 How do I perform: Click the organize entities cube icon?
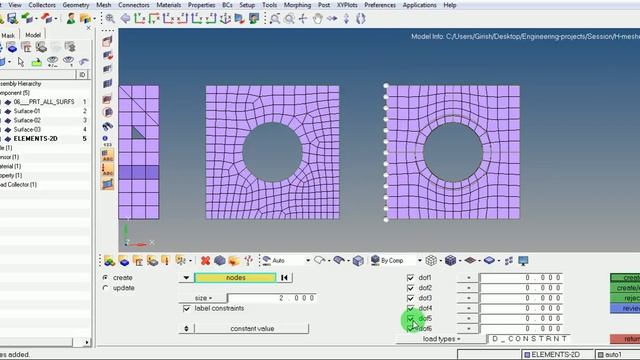(220, 260)
